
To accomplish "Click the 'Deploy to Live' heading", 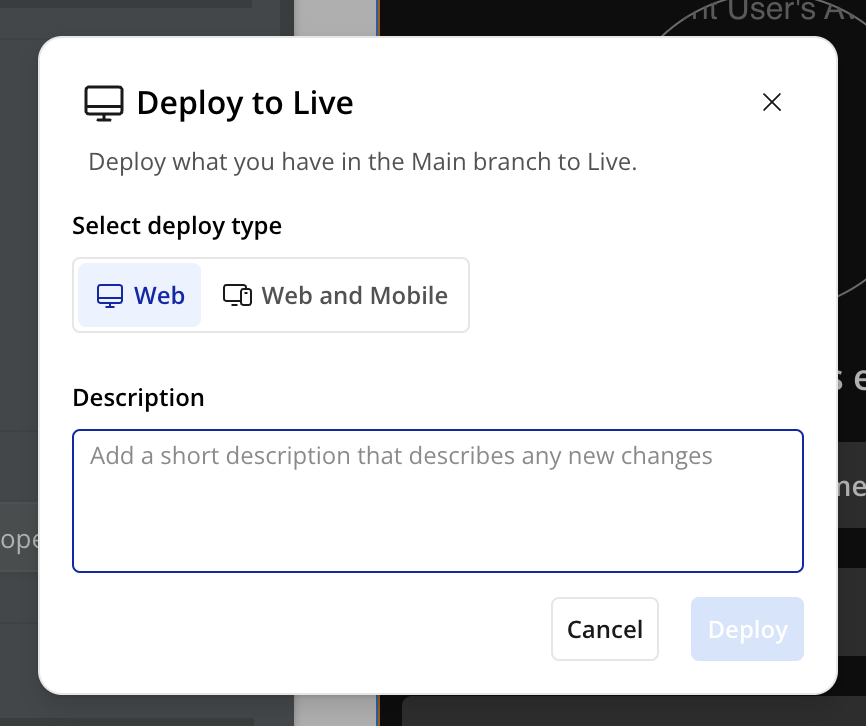I will (245, 103).
